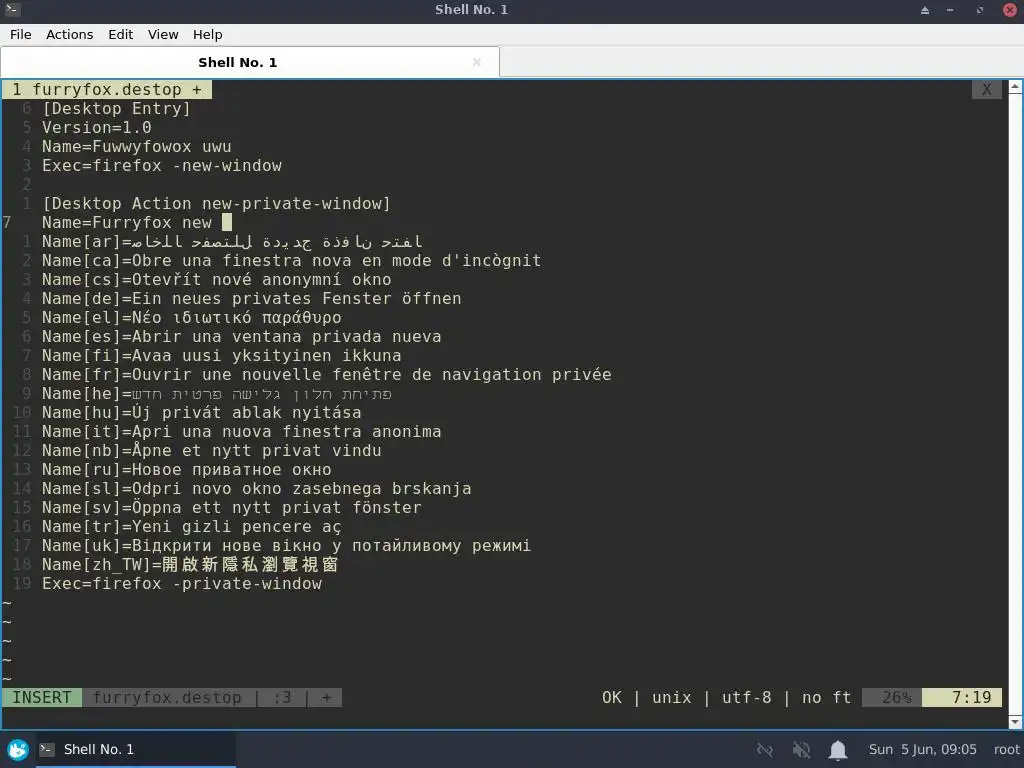1024x768 pixels.
Task: Click the Name[ar] Arabic line
Action: point(232,242)
